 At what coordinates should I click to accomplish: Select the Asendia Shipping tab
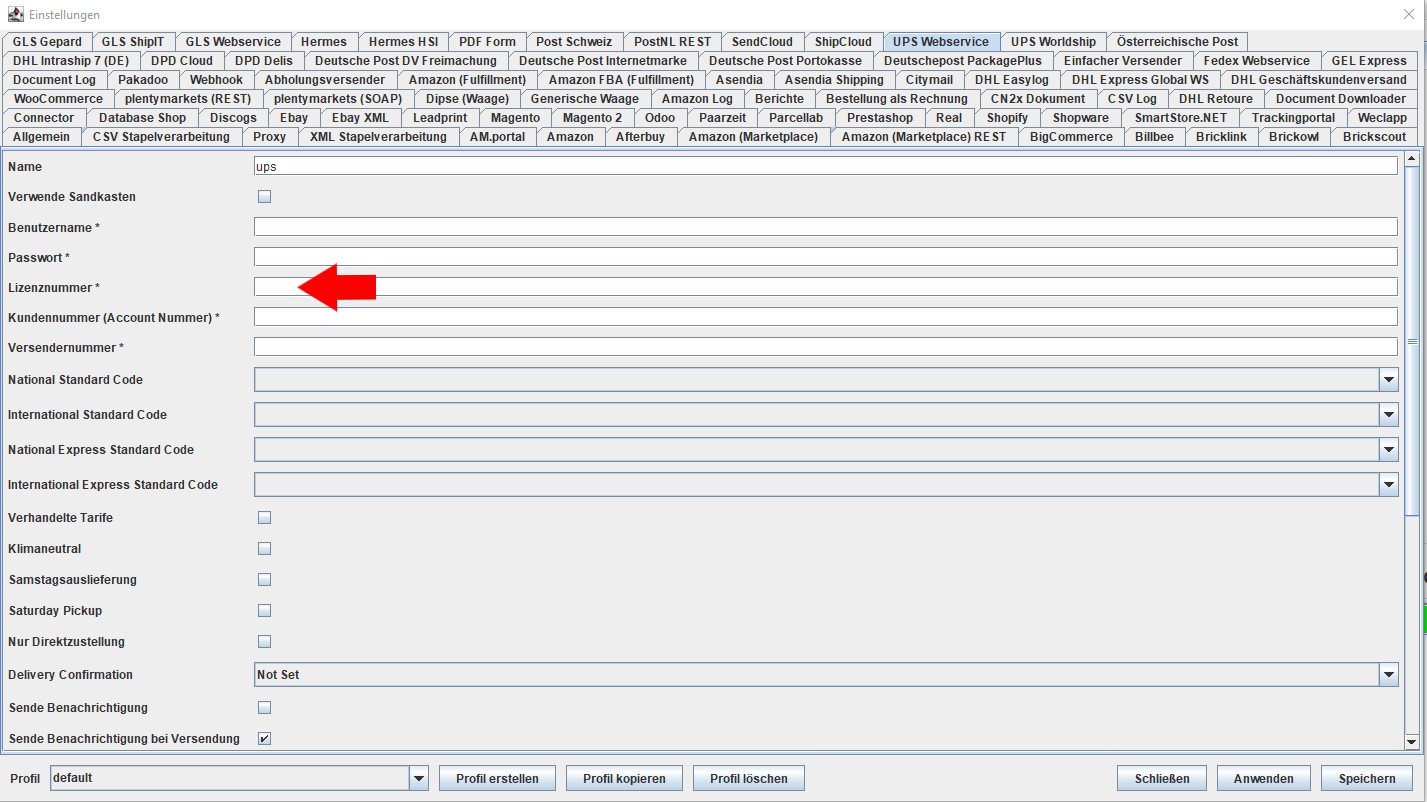(834, 80)
